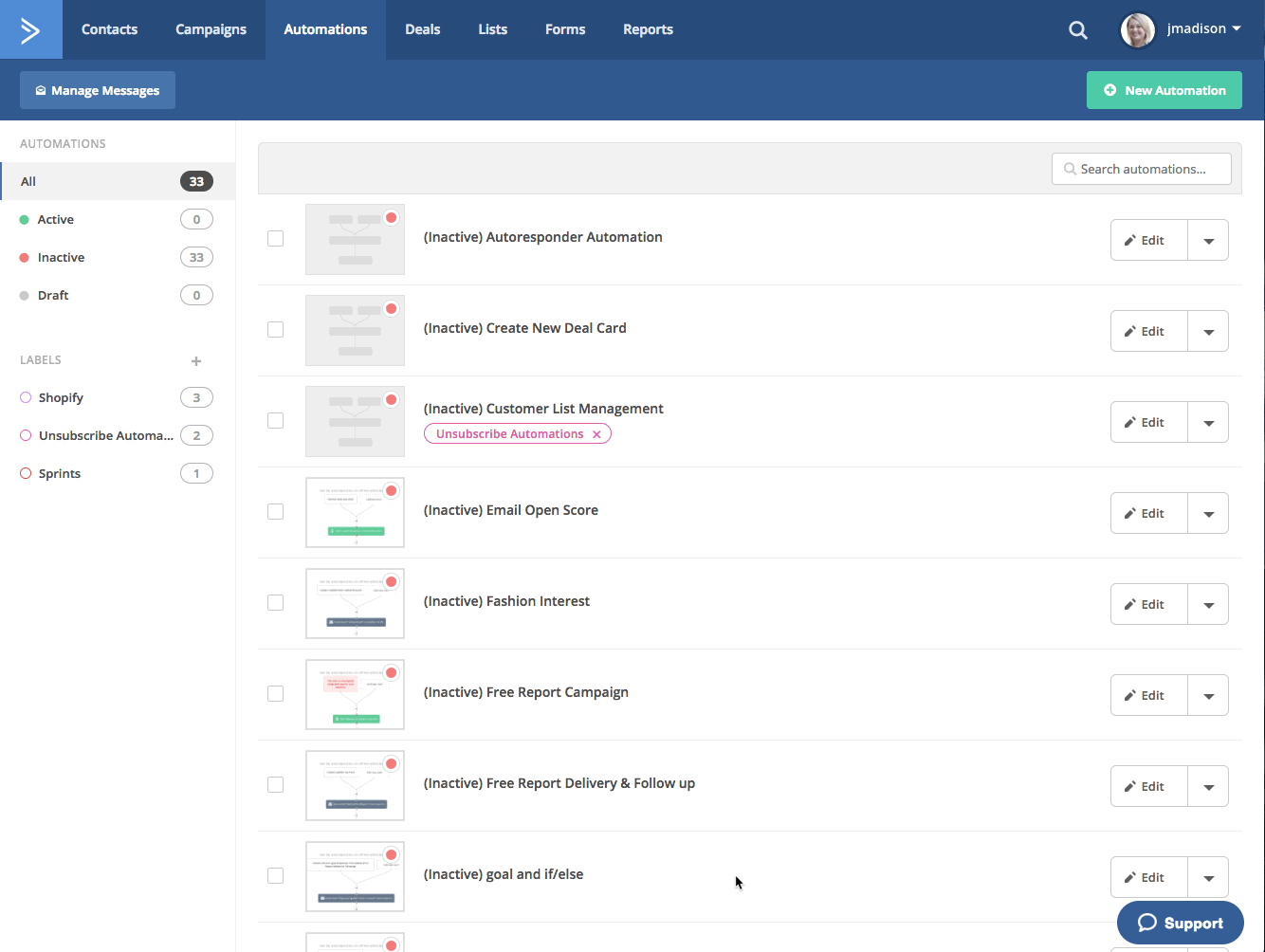Viewport: 1265px width, 952px height.
Task: Click the Shopify label circle icon
Action: 26,397
